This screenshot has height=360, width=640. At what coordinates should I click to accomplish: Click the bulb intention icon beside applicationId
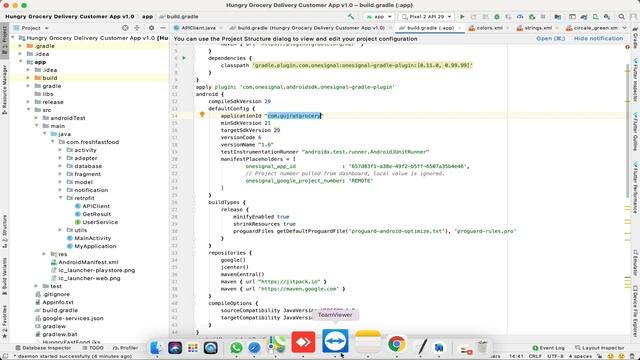202,115
